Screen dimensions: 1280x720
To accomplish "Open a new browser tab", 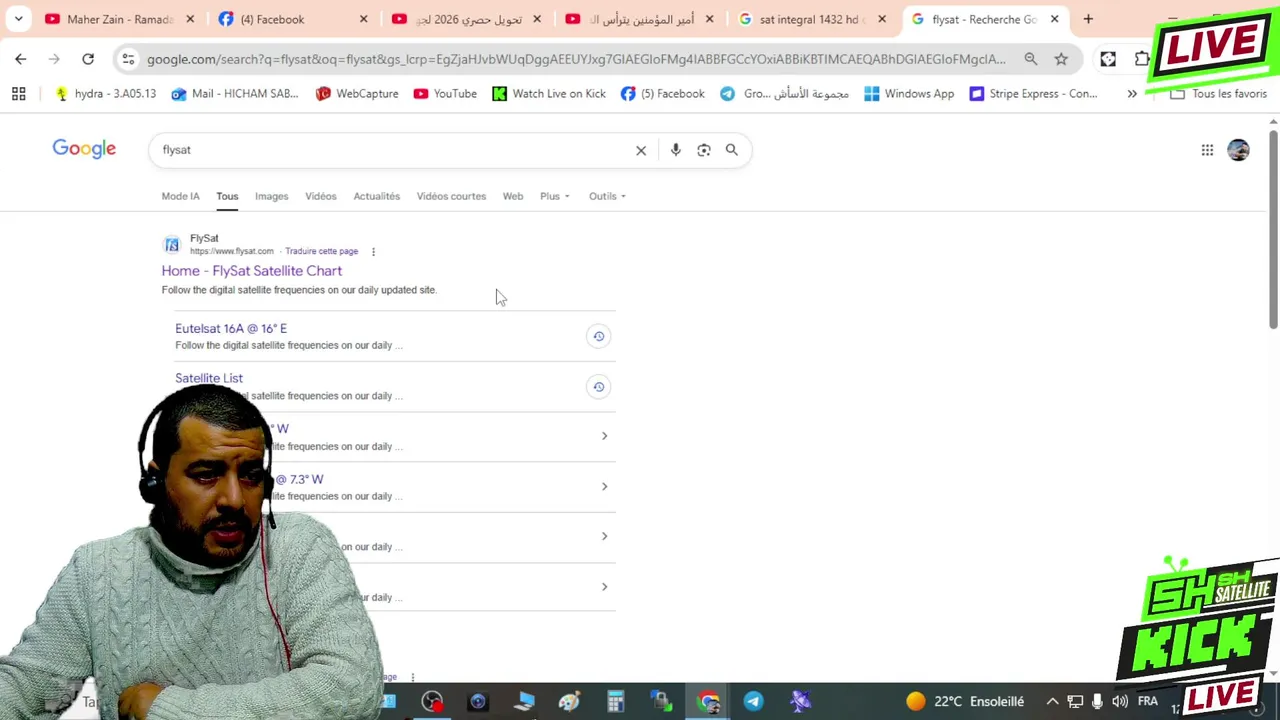I will [1088, 19].
